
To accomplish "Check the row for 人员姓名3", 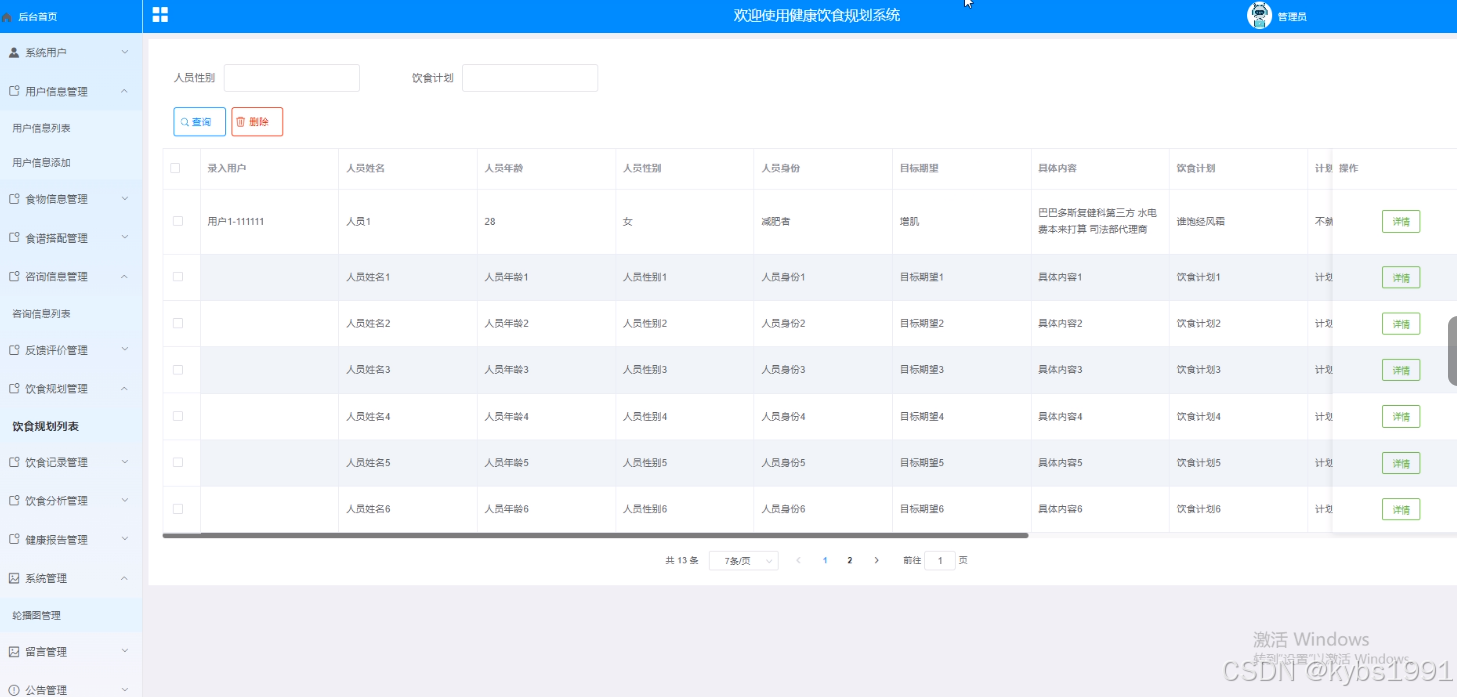I will click(178, 370).
